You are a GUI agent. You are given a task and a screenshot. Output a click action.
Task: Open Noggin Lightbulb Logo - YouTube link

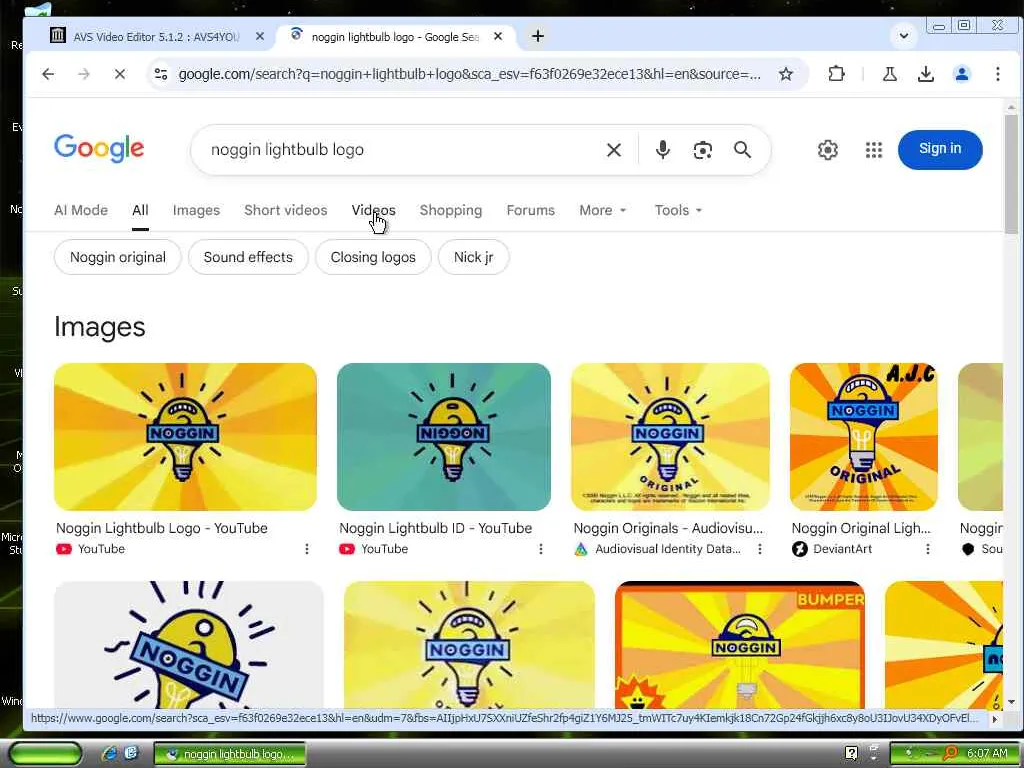[161, 528]
